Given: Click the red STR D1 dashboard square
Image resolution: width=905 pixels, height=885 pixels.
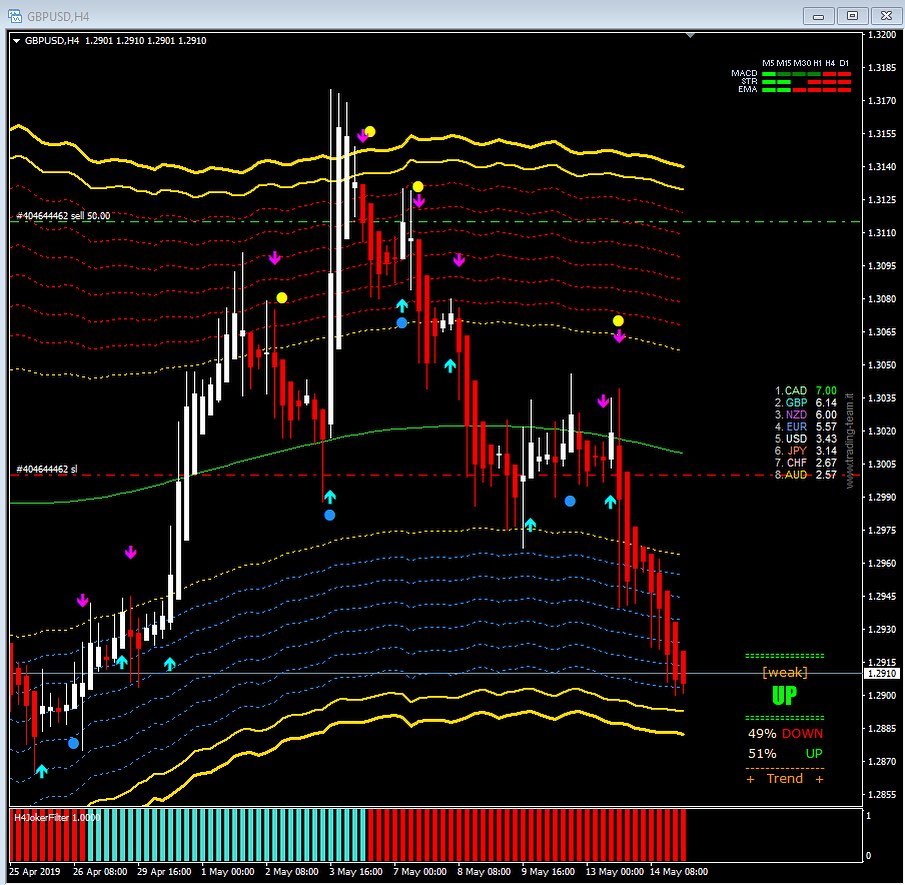Looking at the screenshot, I should tap(845, 81).
